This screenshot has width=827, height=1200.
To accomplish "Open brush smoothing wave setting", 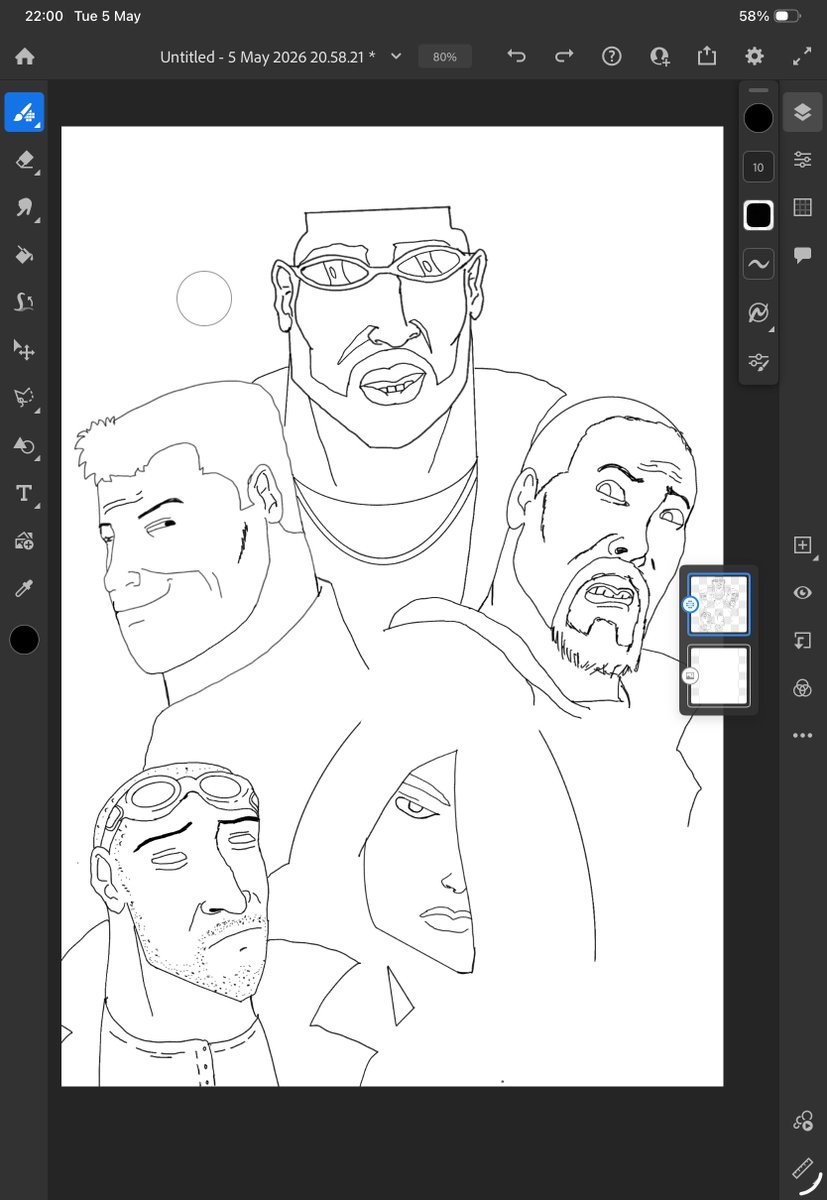I will [758, 264].
